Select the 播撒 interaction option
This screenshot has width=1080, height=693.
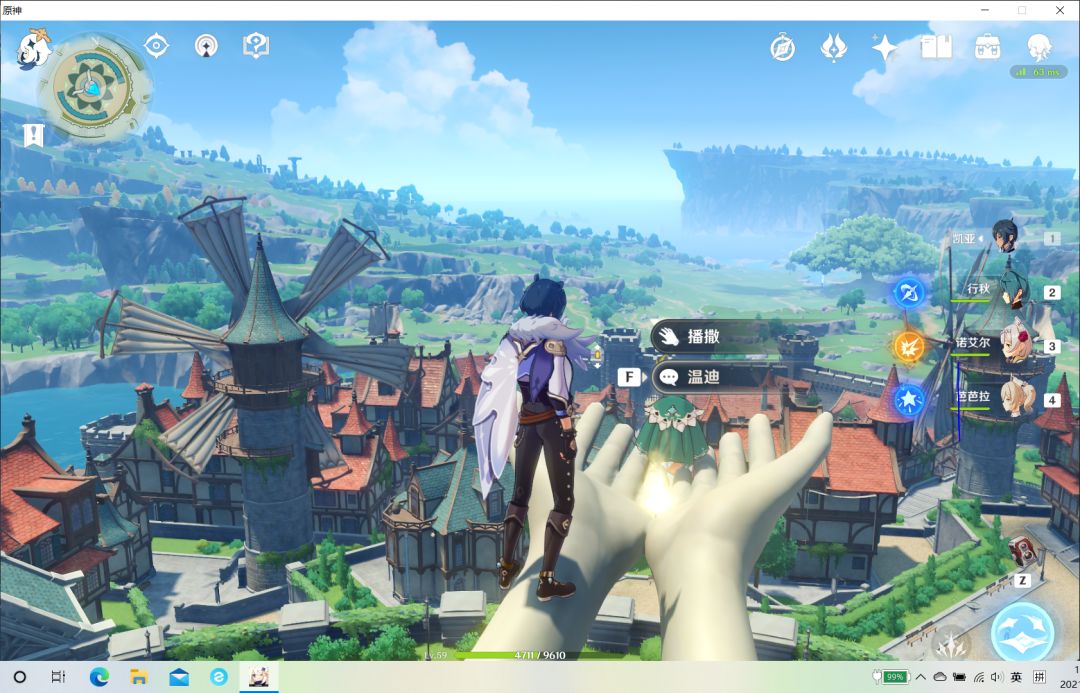(716, 336)
